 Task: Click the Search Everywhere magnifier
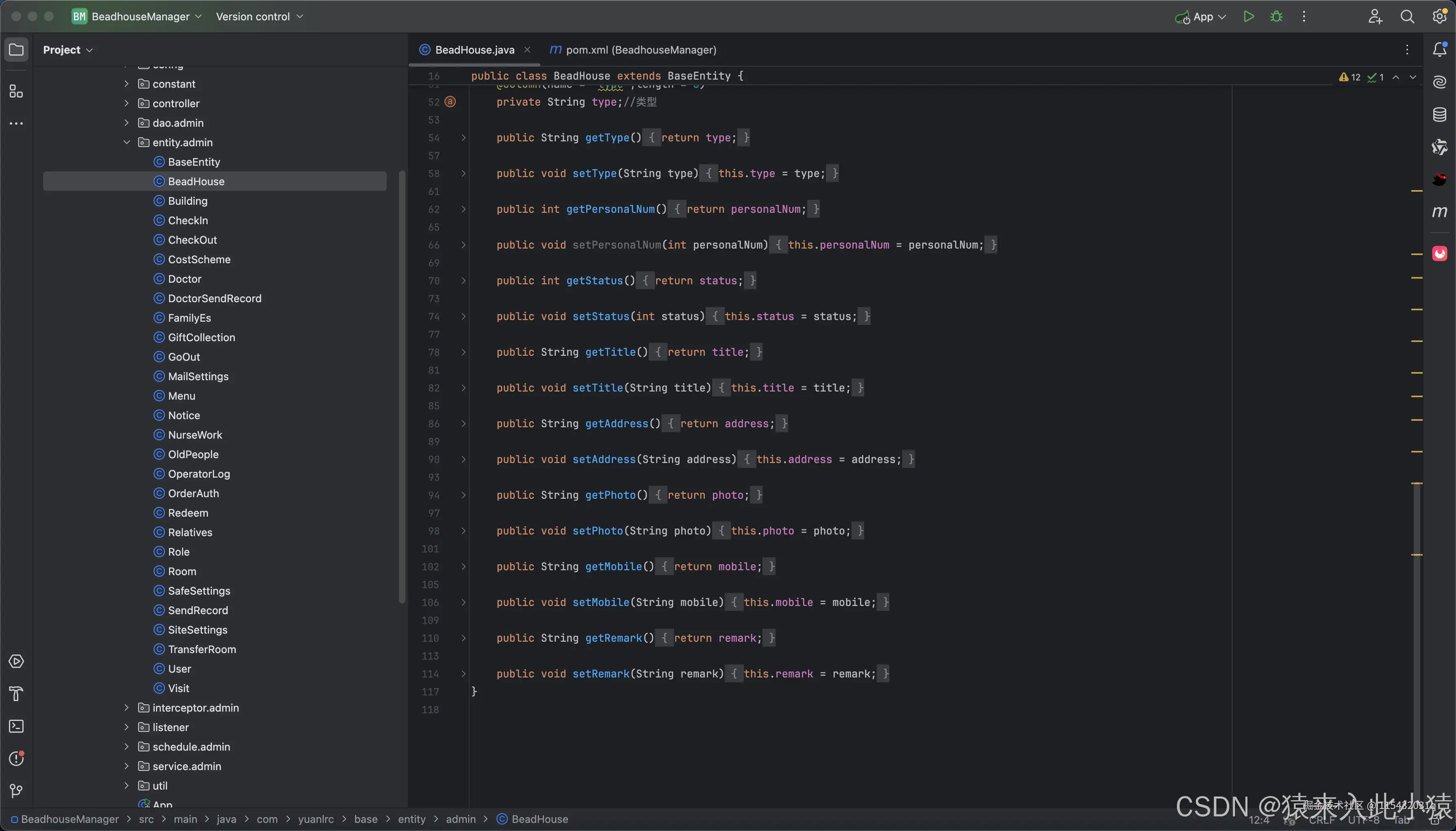point(1407,17)
